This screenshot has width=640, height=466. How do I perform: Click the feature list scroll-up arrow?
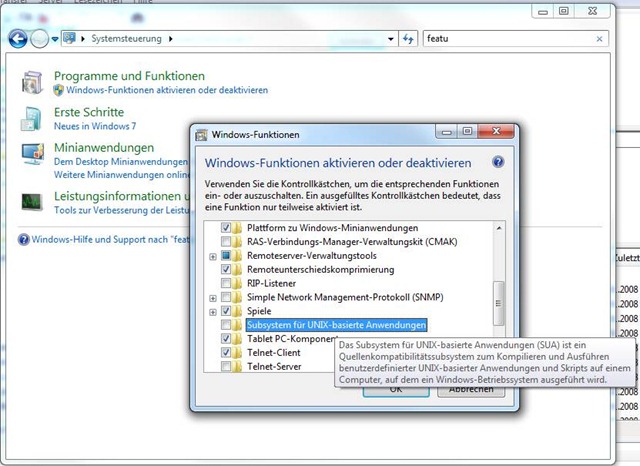point(499,228)
